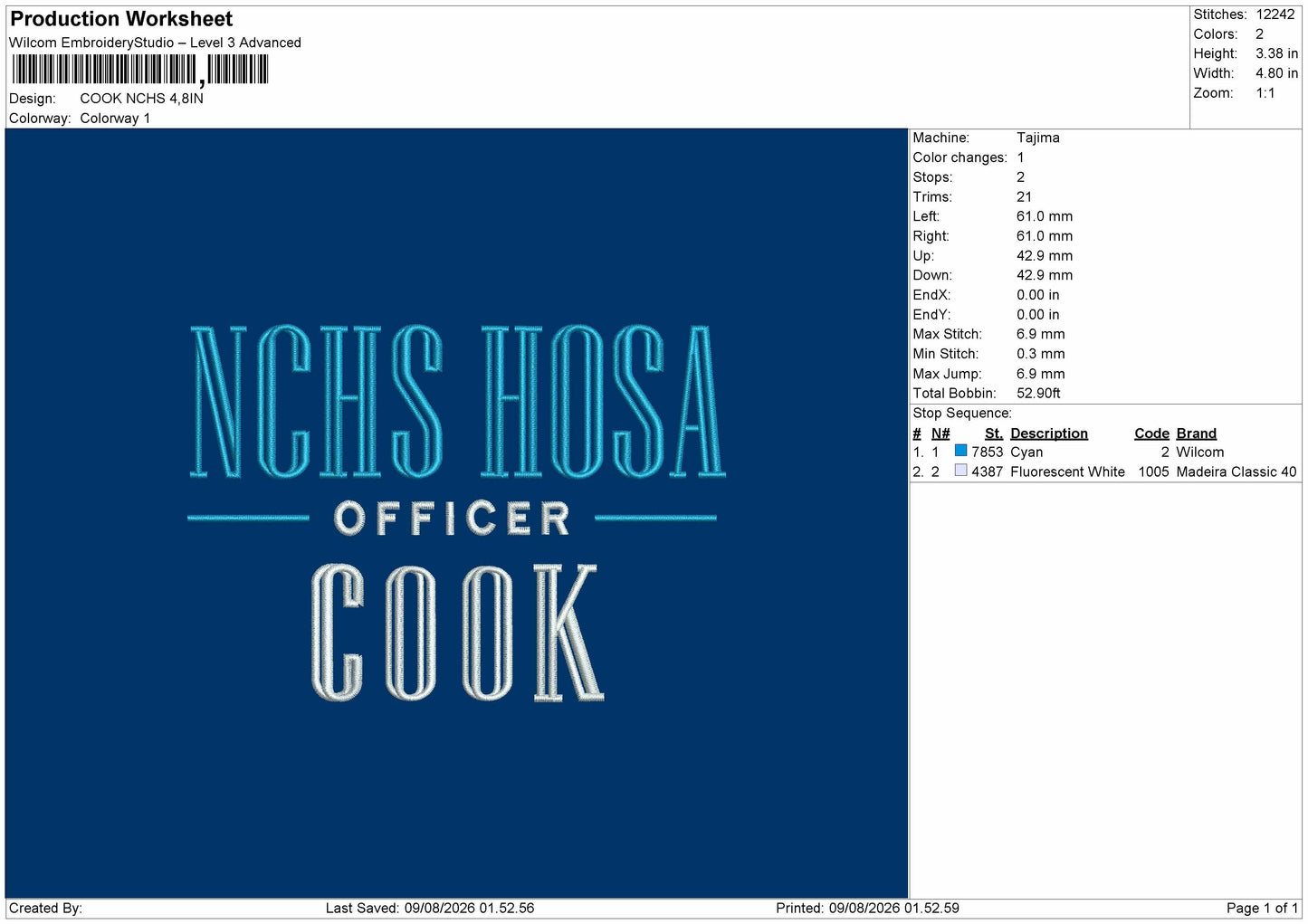Click 'Colorway 1' value
This screenshot has width=1308, height=924.
click(115, 119)
